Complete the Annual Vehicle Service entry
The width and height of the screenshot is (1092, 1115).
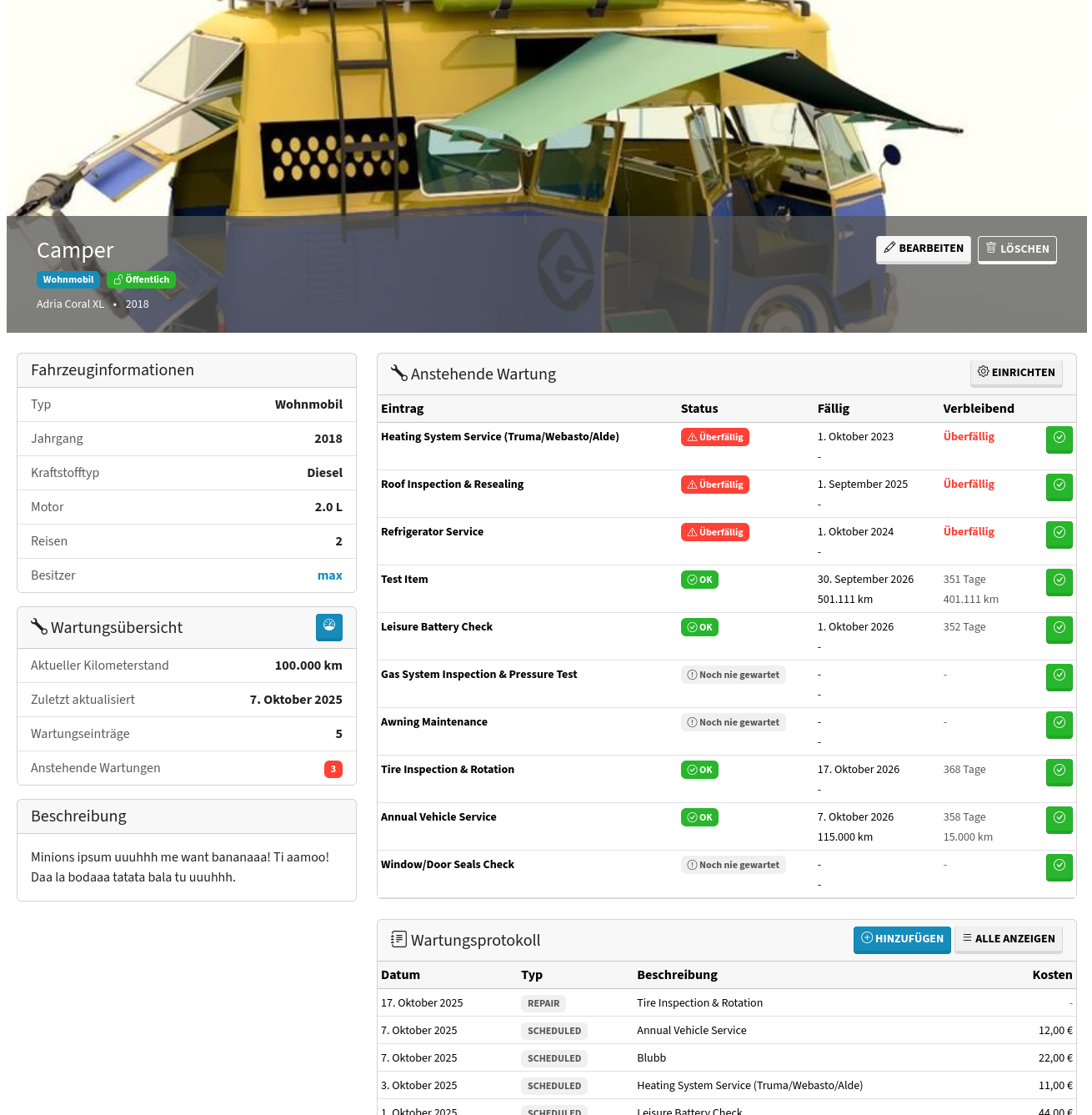pos(1059,819)
